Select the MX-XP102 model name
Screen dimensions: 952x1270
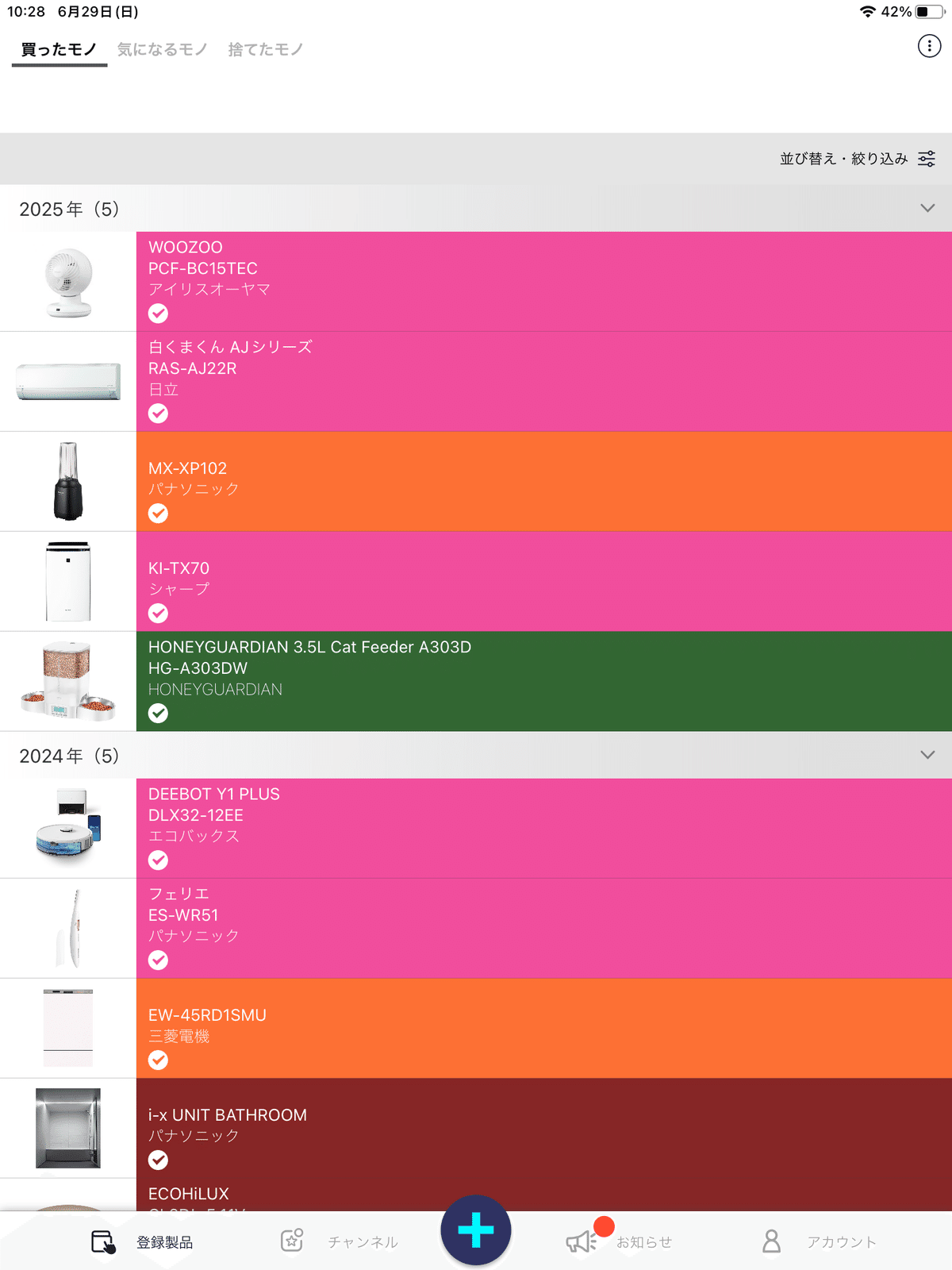(188, 468)
